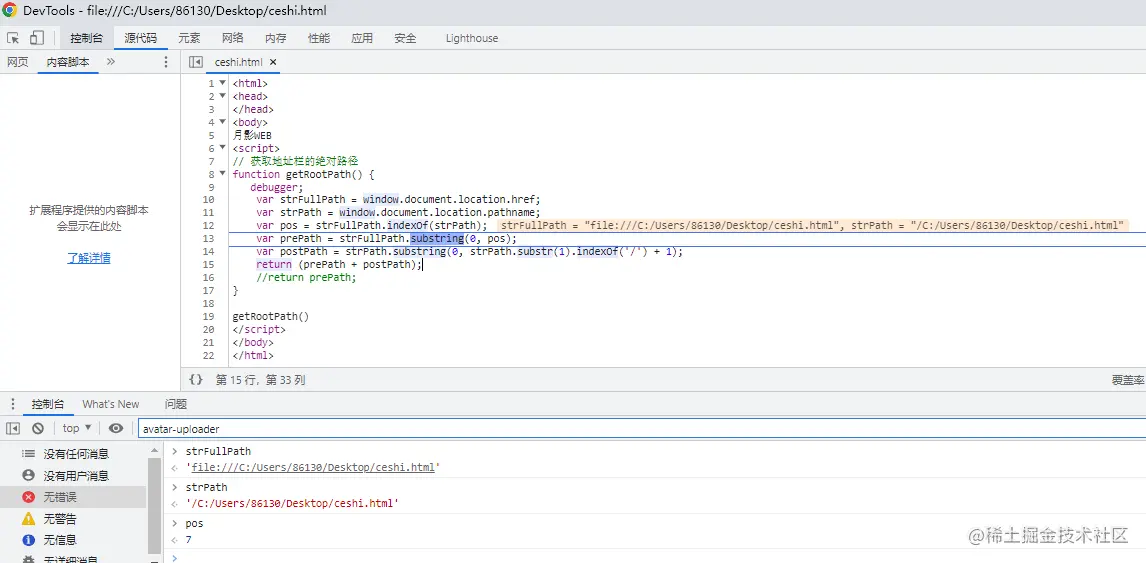Screen dimensions: 1146x563
Task: Click the empty console prompt line
Action: [x=655, y=557]
